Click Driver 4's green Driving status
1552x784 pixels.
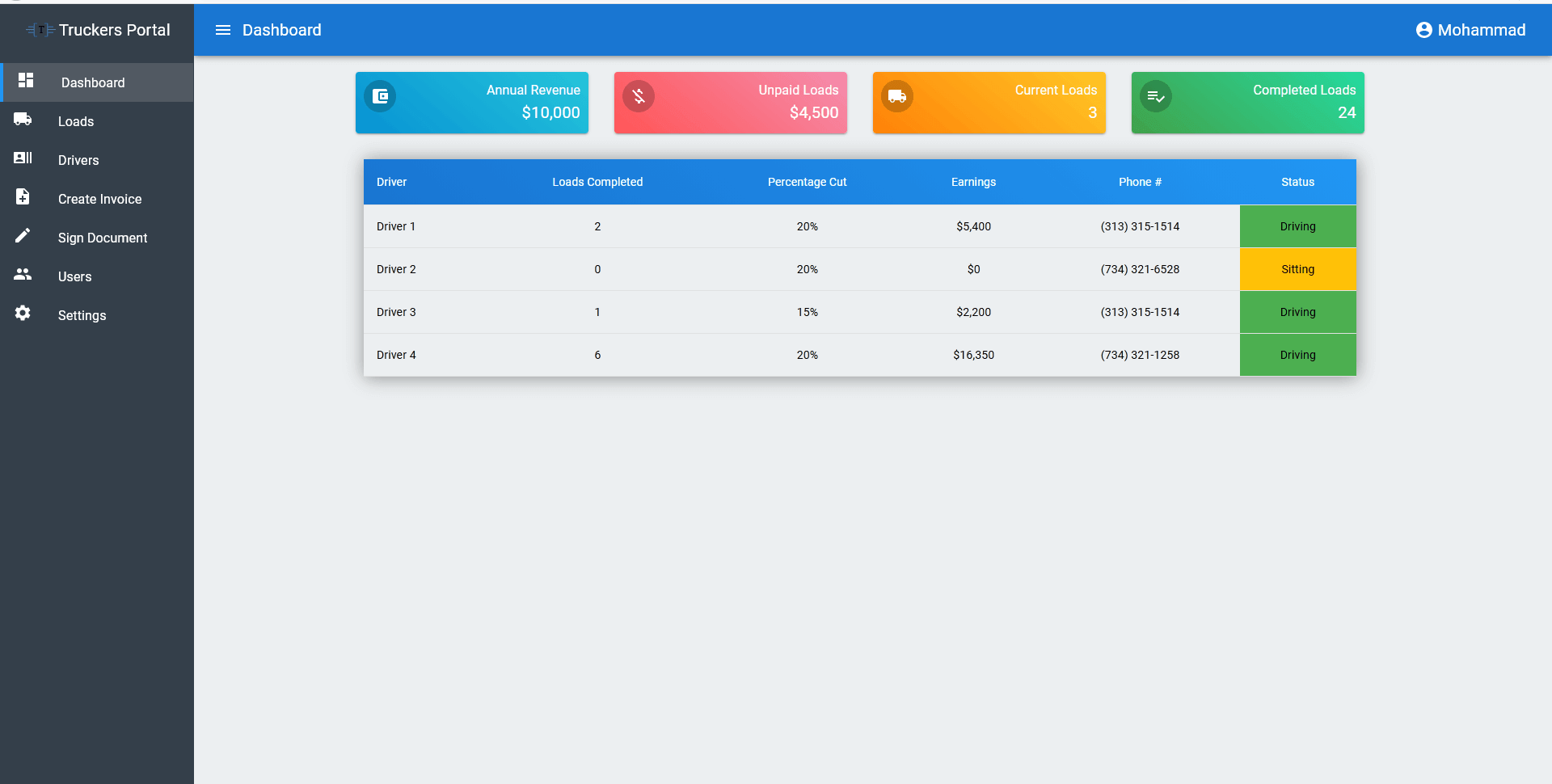[1297, 355]
